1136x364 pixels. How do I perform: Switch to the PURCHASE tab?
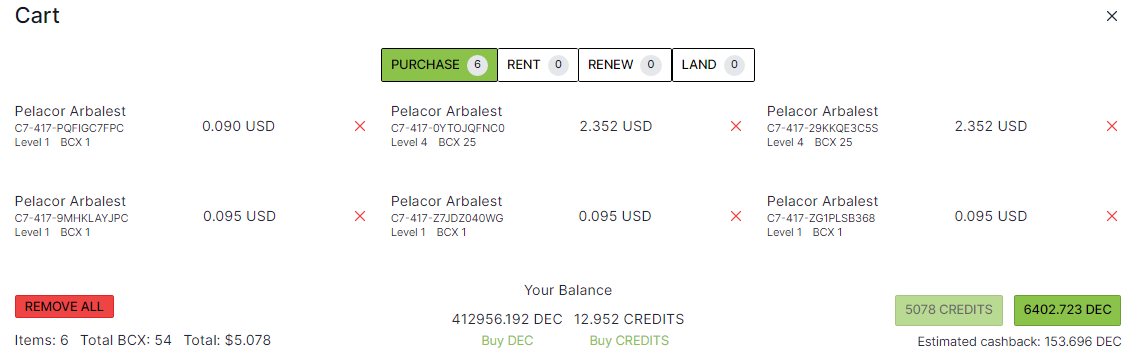[x=439, y=65]
